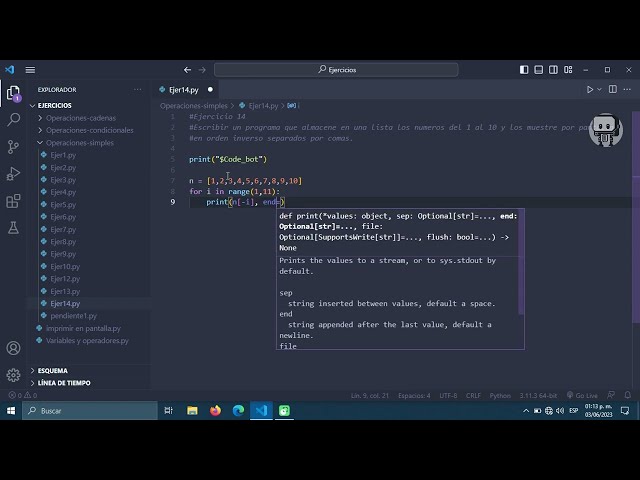The height and width of the screenshot is (480, 640).
Task: Open the Source Control view icon
Action: (x=13, y=147)
